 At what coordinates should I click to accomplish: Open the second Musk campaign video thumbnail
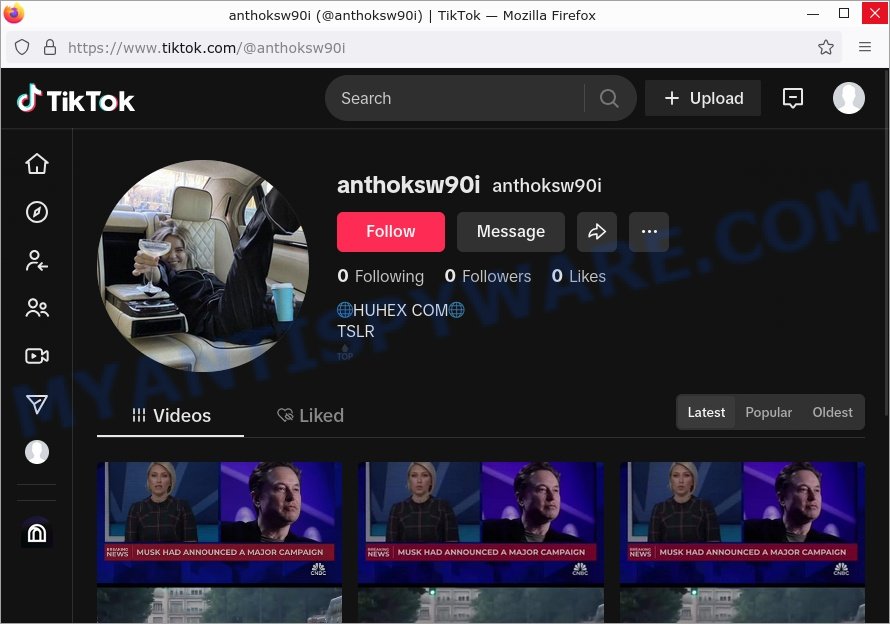tap(481, 542)
